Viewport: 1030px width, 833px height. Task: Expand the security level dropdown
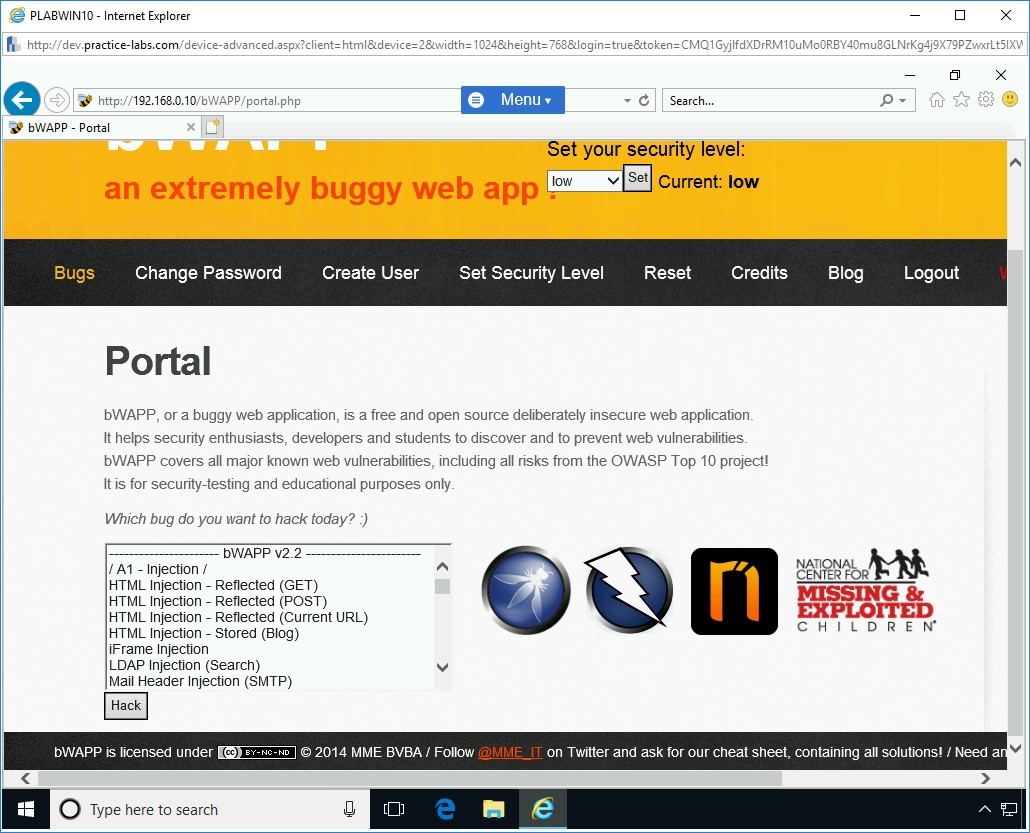pyautogui.click(x=585, y=181)
